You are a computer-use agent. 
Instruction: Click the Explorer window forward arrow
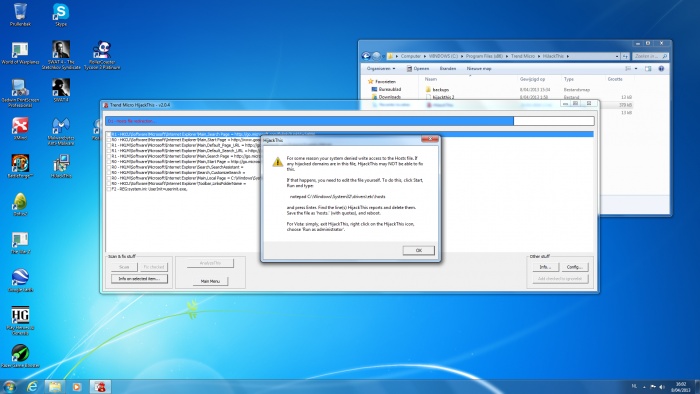(377, 56)
